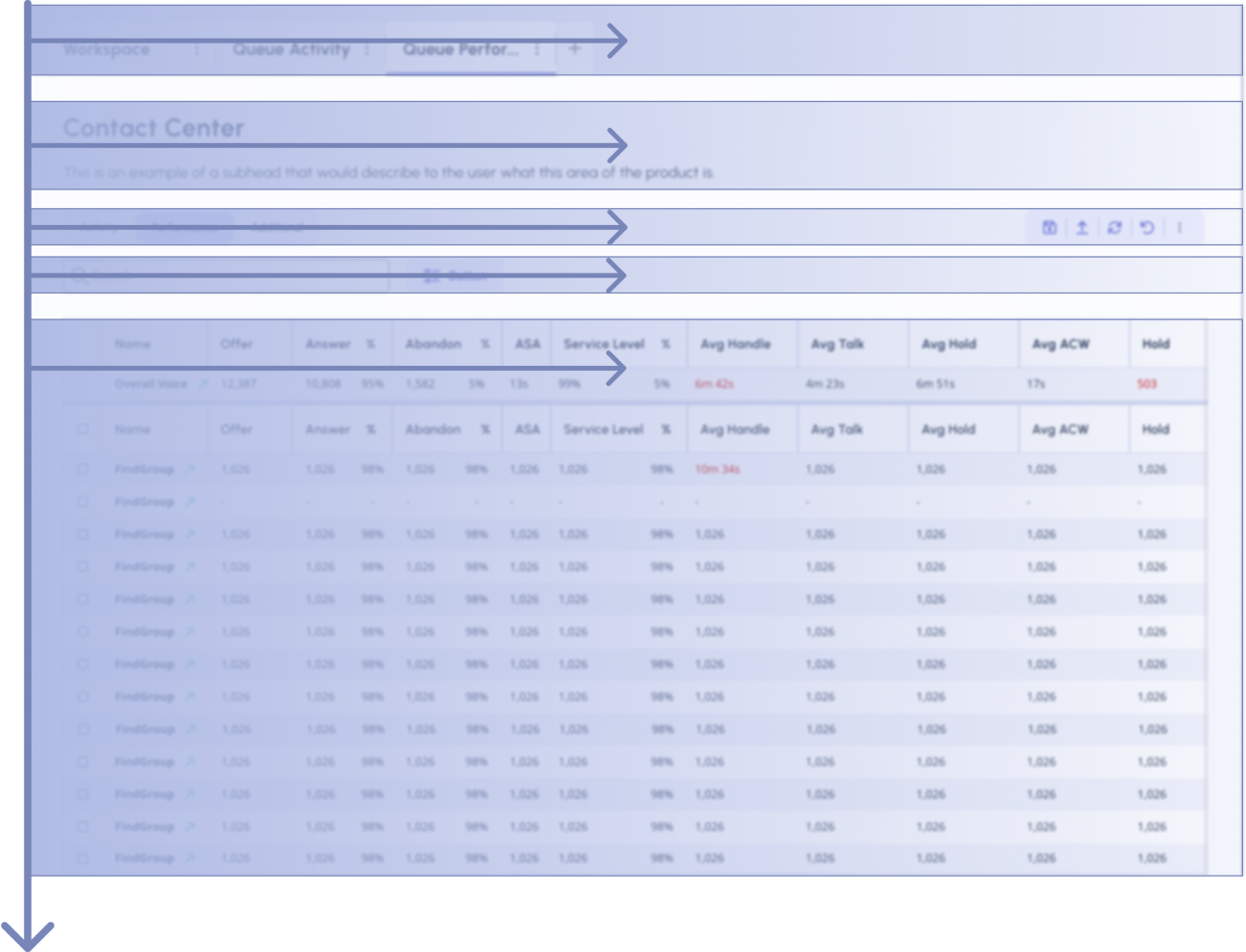Tick the select-all checkbox in the table header

[83, 429]
